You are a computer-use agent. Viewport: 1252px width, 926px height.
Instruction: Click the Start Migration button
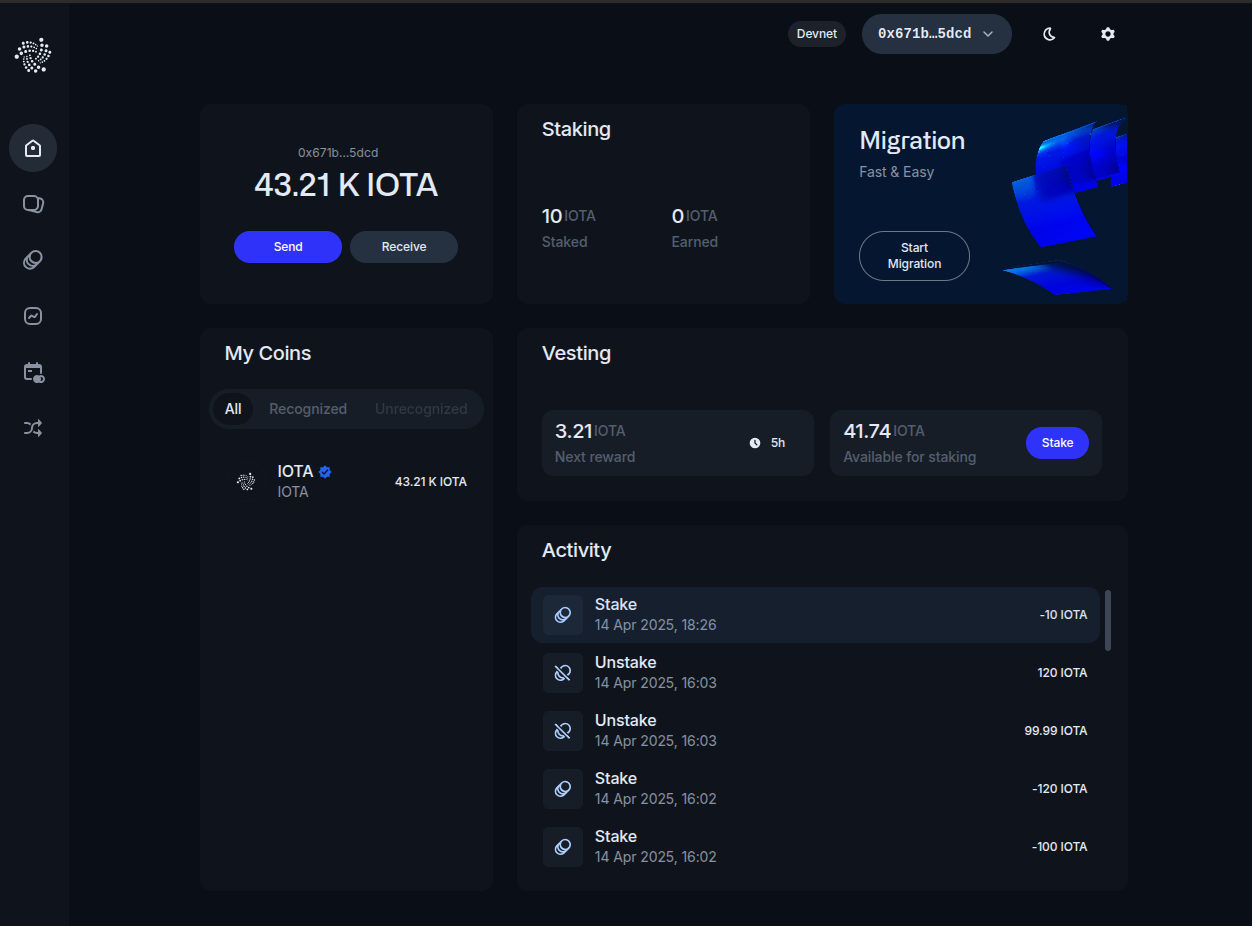(914, 256)
